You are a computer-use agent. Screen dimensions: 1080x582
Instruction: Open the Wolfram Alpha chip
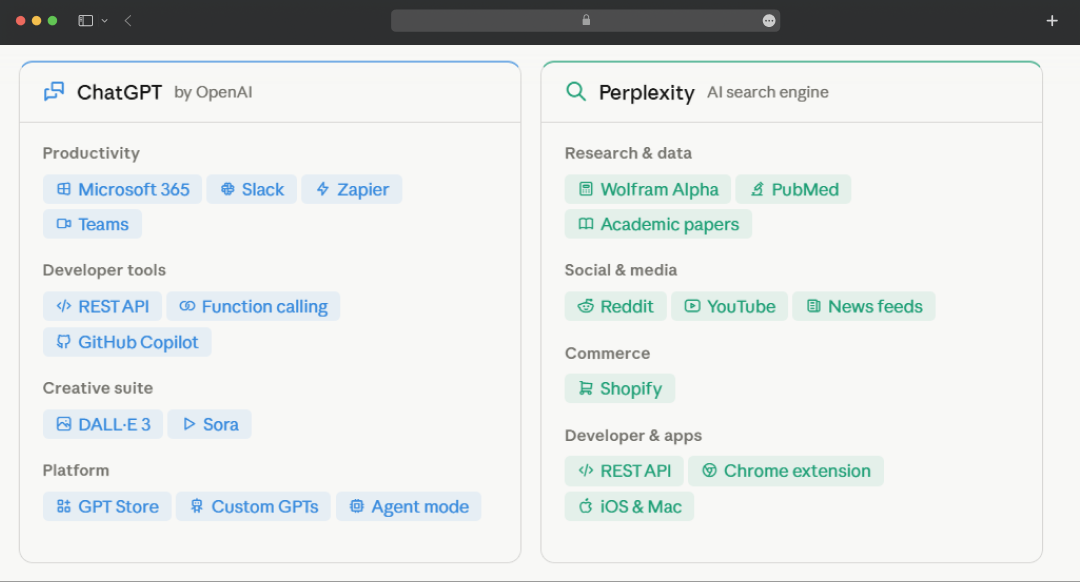tap(648, 189)
